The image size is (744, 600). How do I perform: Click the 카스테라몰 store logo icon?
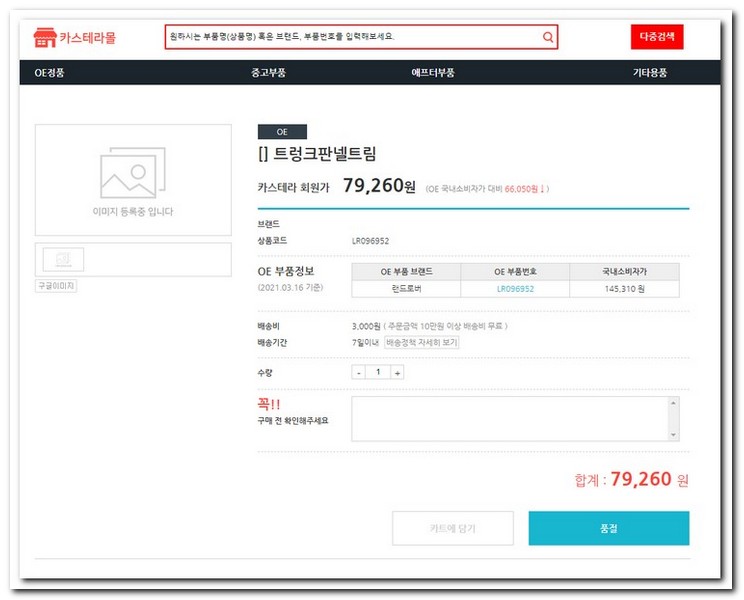[x=45, y=37]
